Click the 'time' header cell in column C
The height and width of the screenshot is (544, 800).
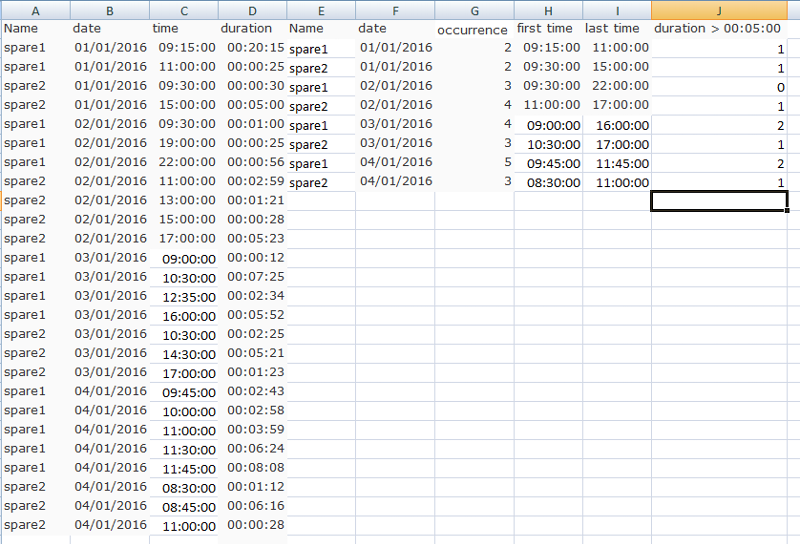coord(184,29)
